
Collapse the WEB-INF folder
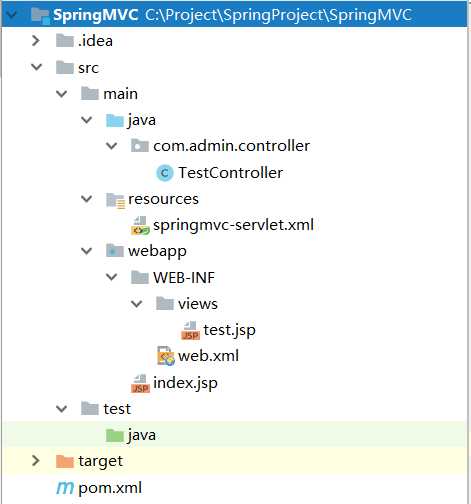111,277
